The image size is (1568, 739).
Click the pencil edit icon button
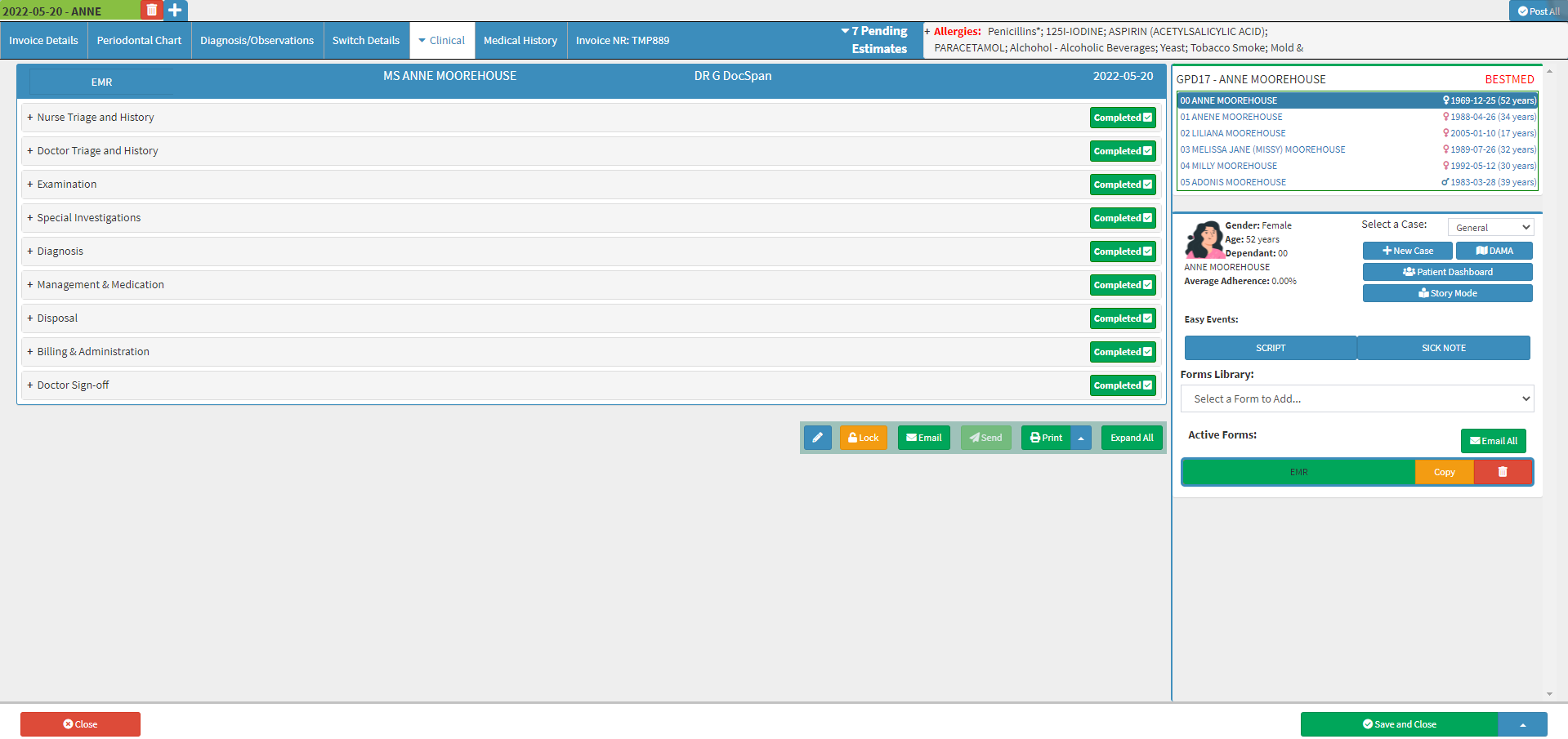pyautogui.click(x=817, y=438)
